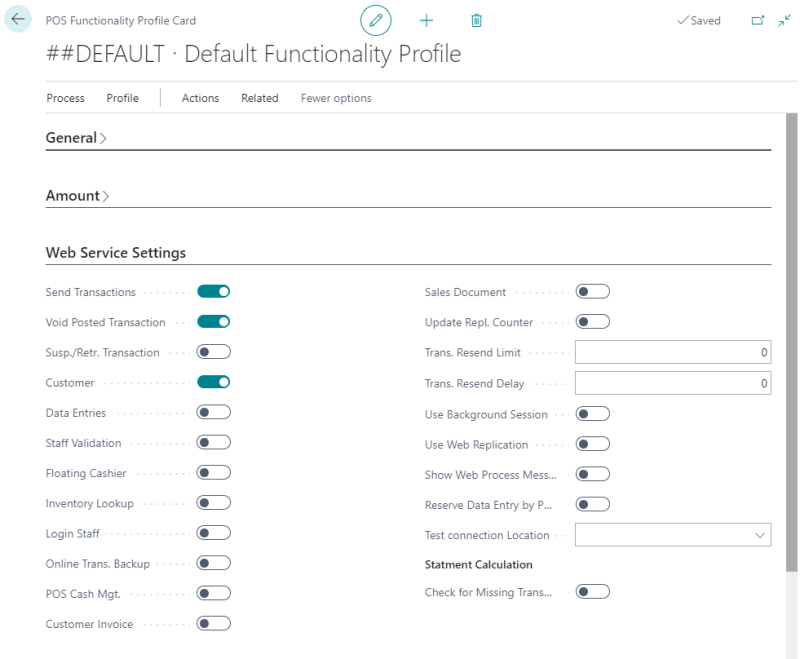The height and width of the screenshot is (659, 800).
Task: Toggle the Customer switch off
Action: (x=211, y=382)
